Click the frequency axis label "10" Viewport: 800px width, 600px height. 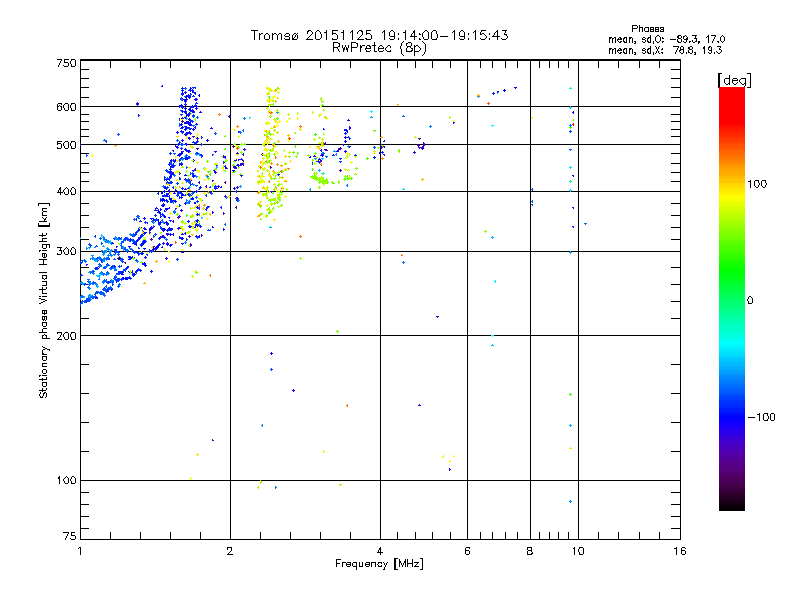click(578, 551)
